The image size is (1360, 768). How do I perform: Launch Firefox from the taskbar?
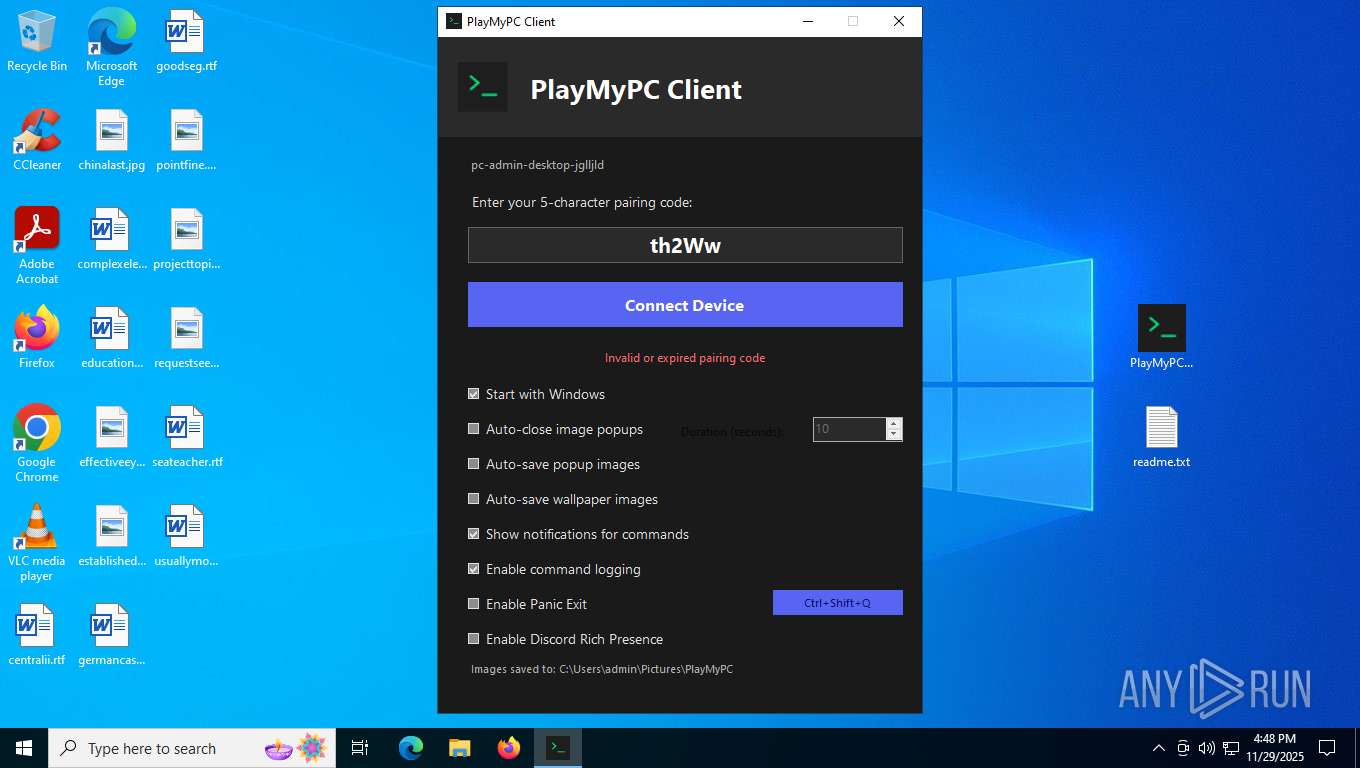click(509, 748)
